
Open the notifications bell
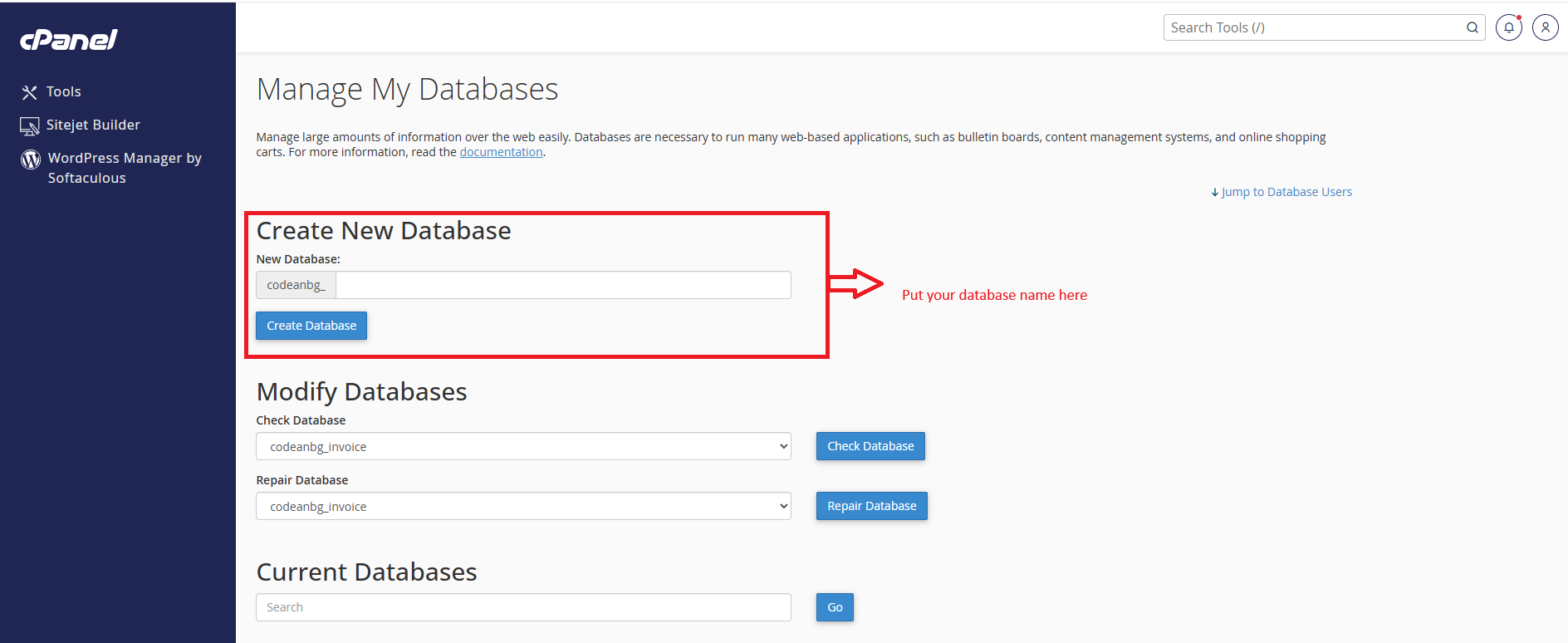pos(1508,27)
